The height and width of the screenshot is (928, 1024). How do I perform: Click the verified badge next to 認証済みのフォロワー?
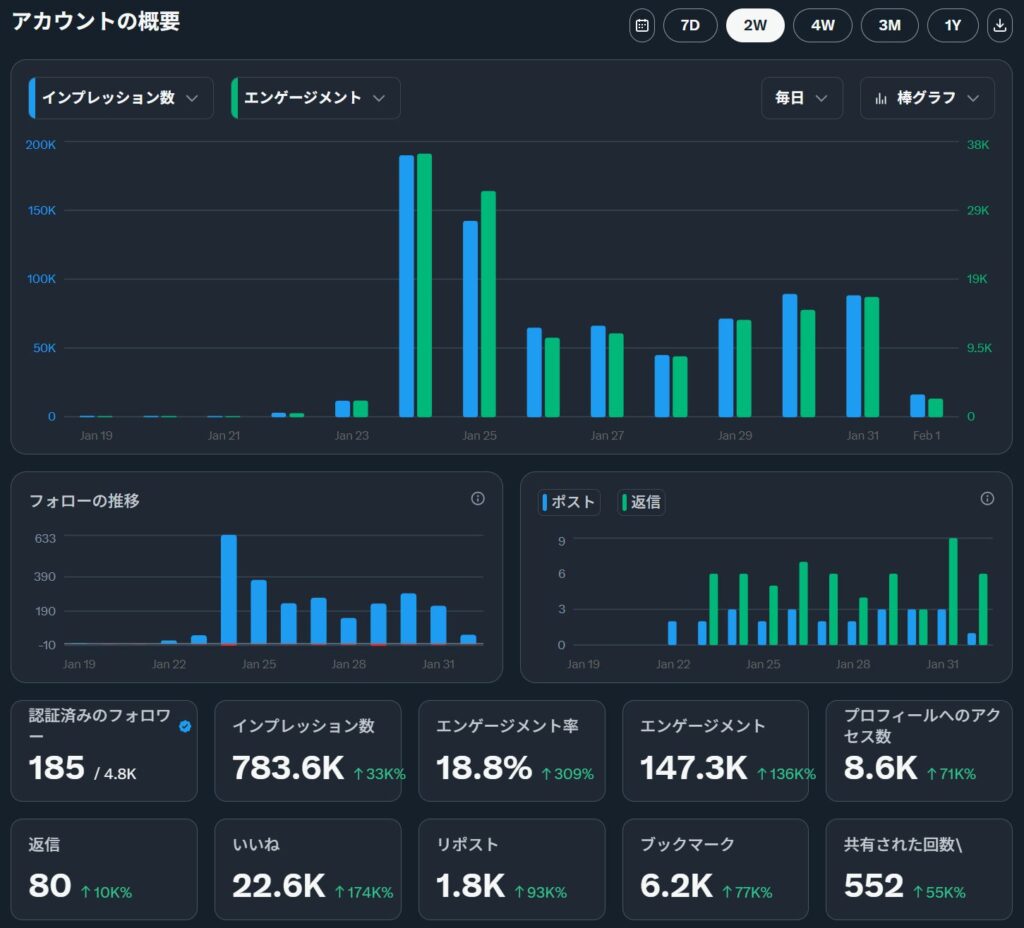(x=185, y=727)
